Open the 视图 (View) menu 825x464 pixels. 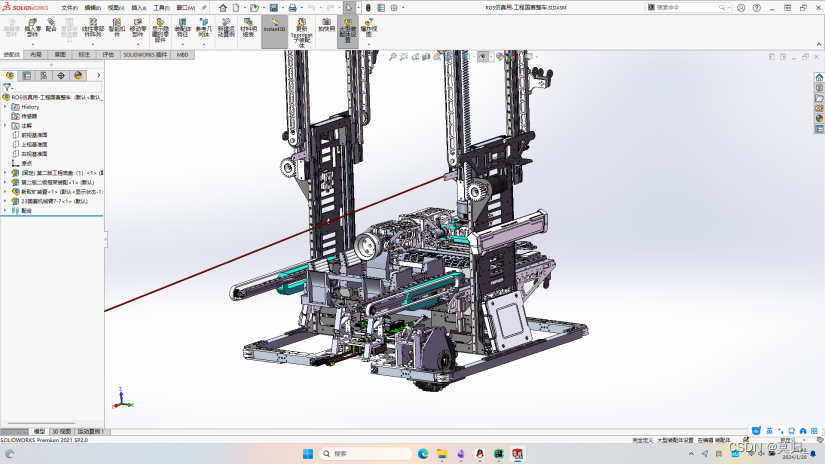[x=116, y=8]
